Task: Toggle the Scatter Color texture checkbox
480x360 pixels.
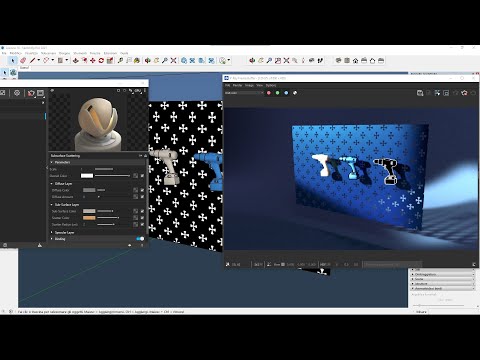Action: pyautogui.click(x=142, y=218)
